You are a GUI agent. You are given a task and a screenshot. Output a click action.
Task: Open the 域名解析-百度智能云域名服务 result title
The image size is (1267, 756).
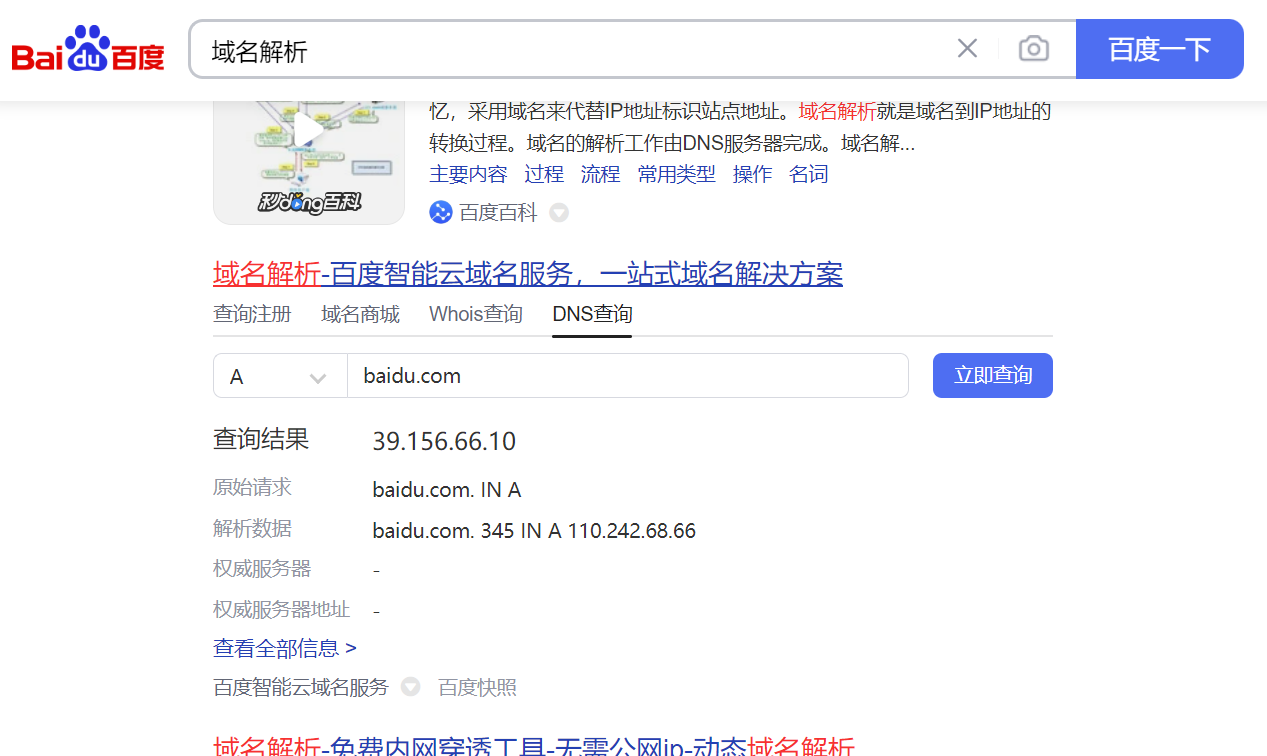[528, 273]
